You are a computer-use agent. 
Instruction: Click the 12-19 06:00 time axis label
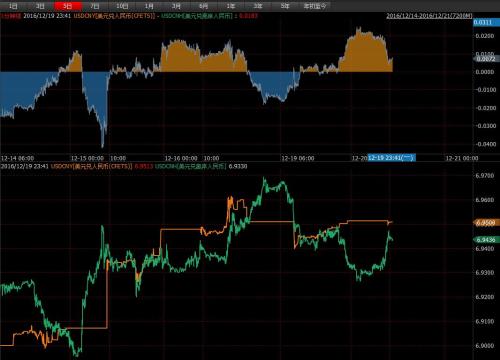pyautogui.click(x=298, y=158)
